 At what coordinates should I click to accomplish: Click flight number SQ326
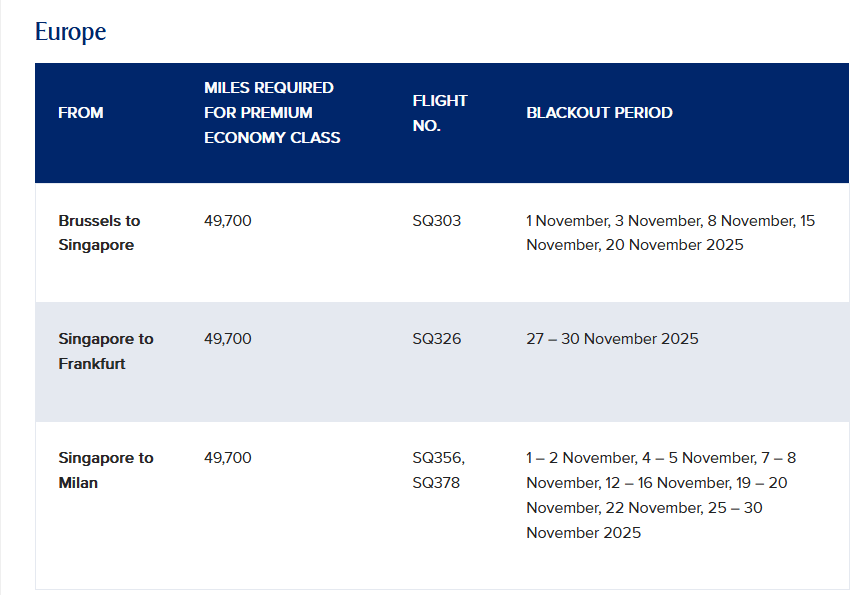tap(437, 339)
